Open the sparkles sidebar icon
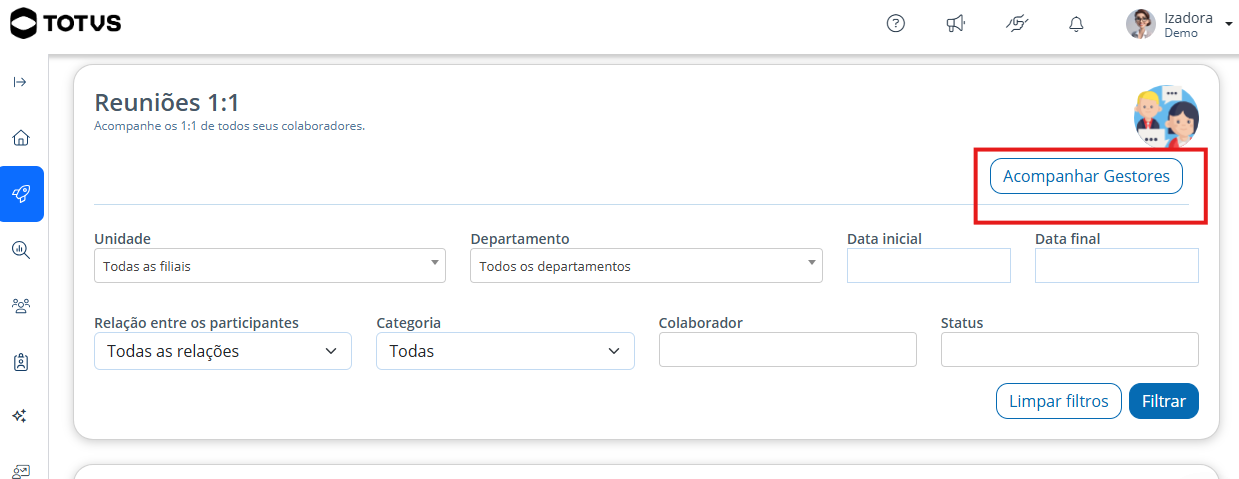 20,415
